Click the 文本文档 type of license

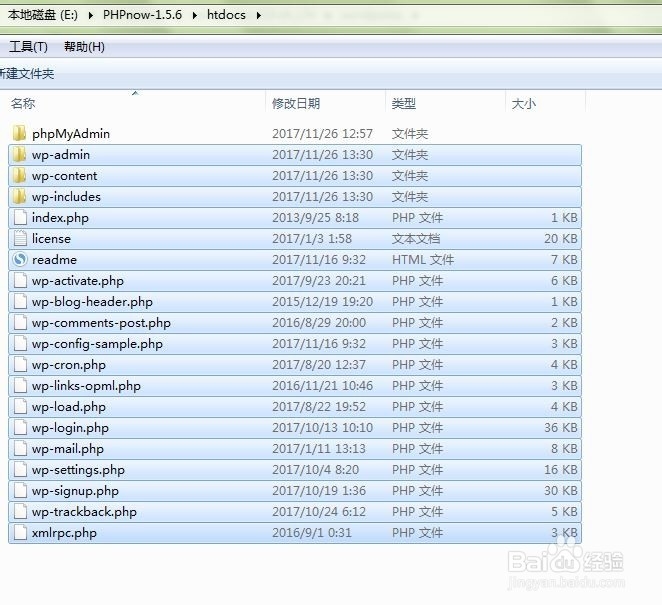(416, 239)
